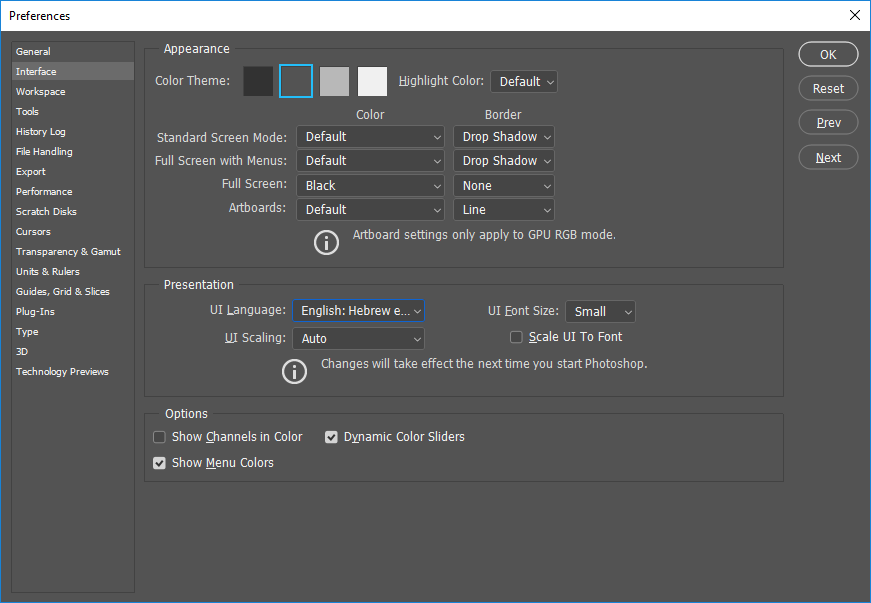Click the Reset button
This screenshot has height=603, width=871.
(828, 89)
